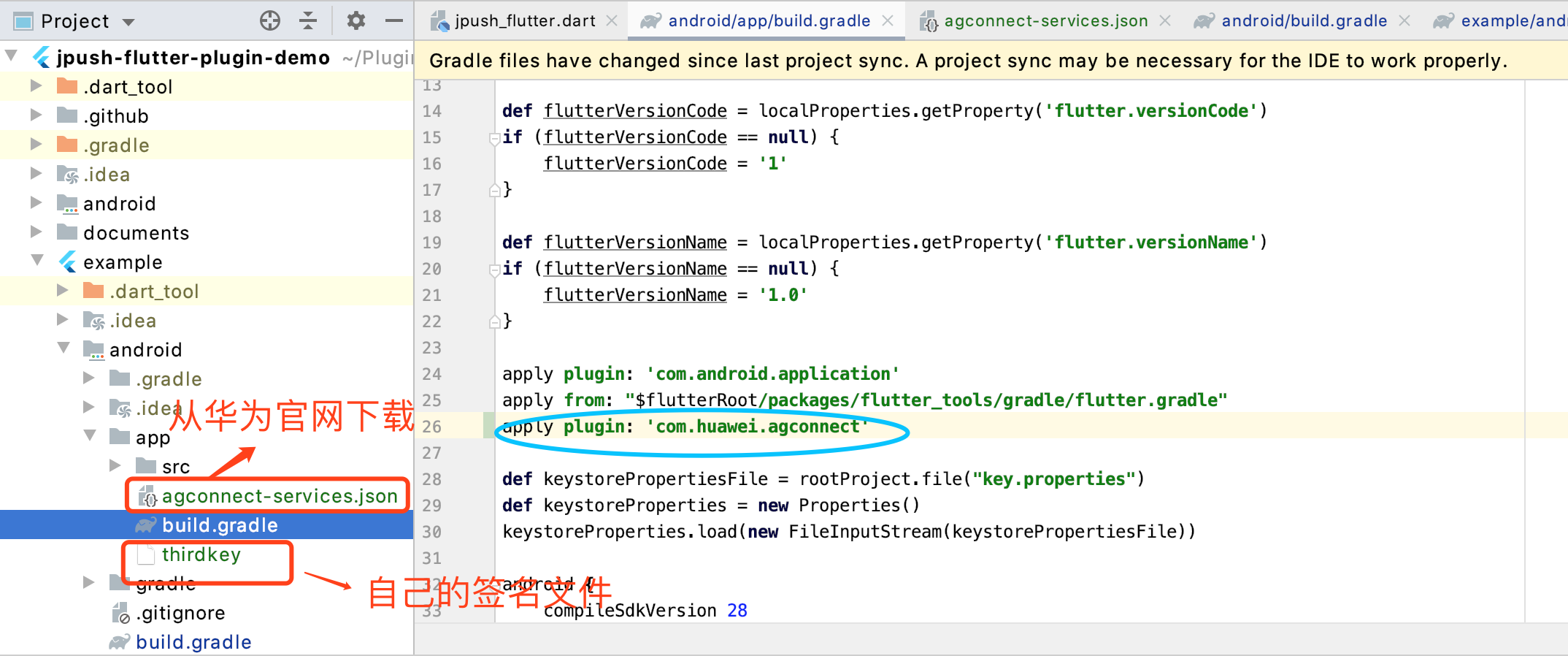Select the jpush-flutter-plugin-demo project row
Screen dimensions: 1568x656
(207, 57)
